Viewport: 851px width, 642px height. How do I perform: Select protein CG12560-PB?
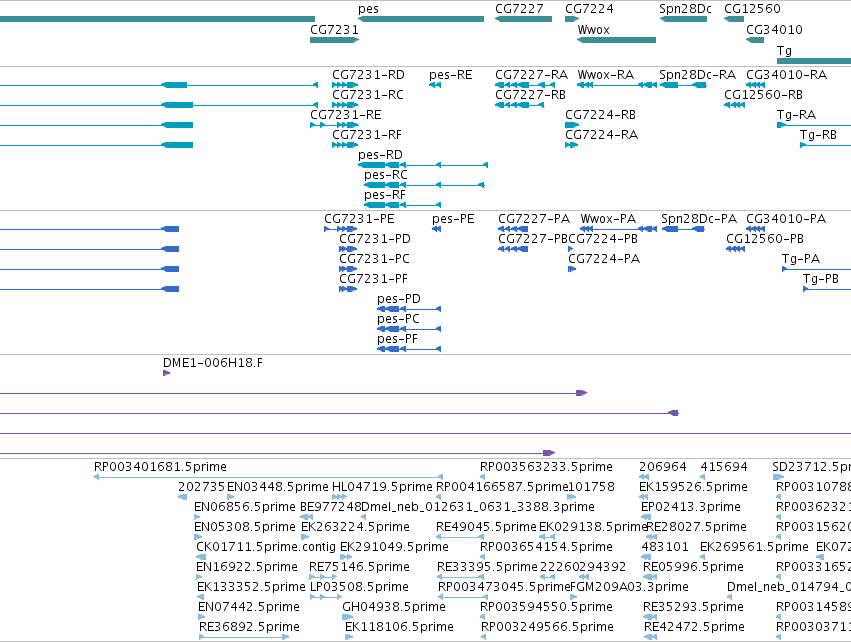pos(735,249)
